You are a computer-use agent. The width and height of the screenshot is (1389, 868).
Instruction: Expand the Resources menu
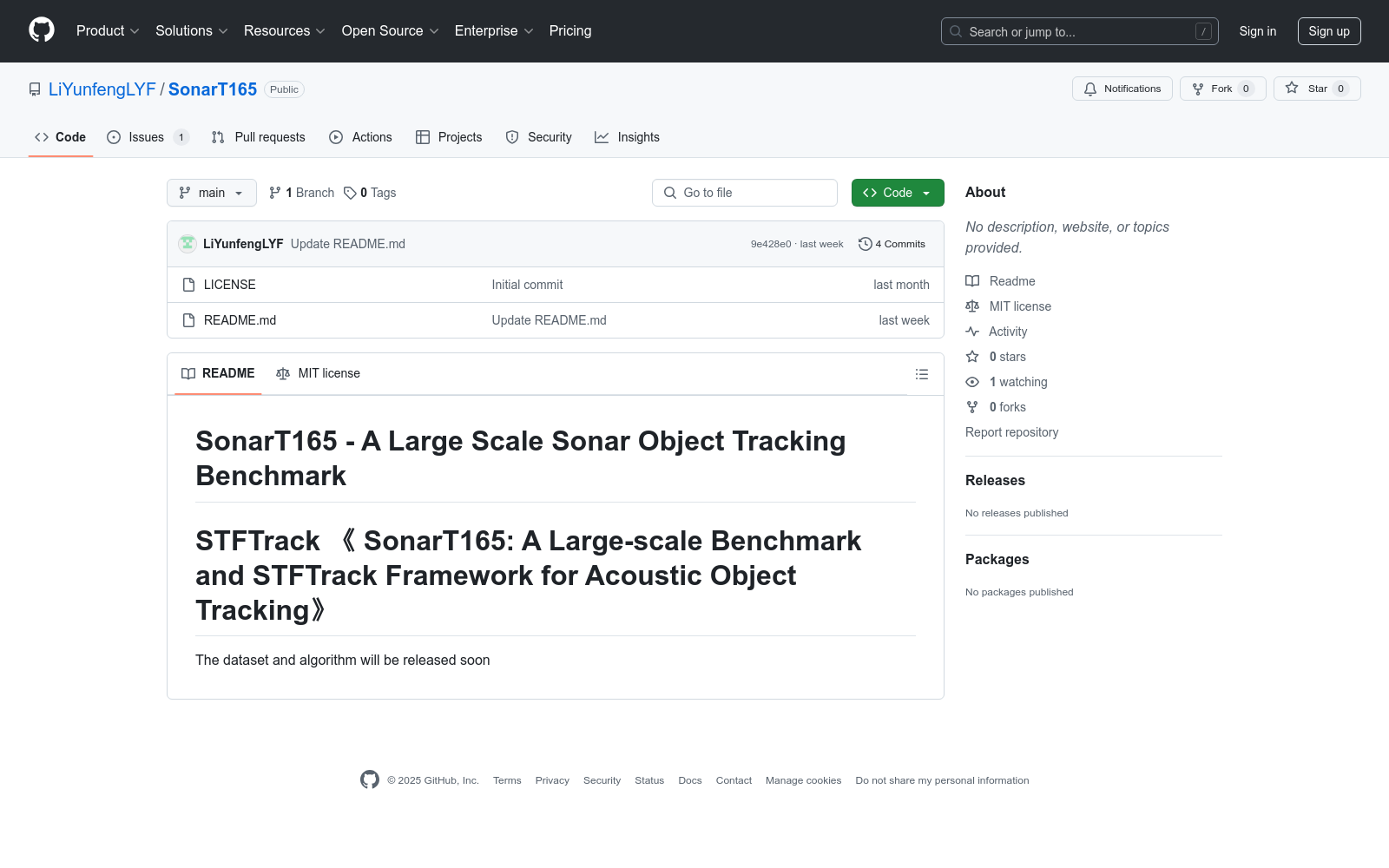coord(285,30)
